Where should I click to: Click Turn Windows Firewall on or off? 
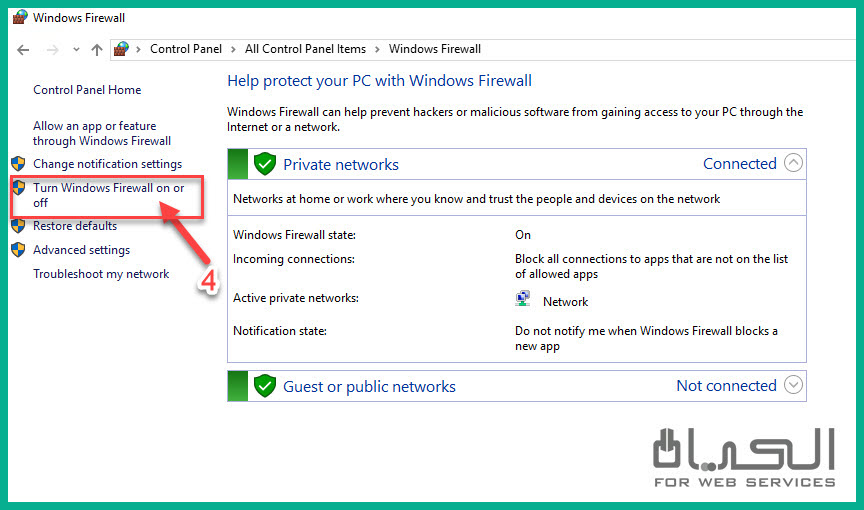click(108, 195)
